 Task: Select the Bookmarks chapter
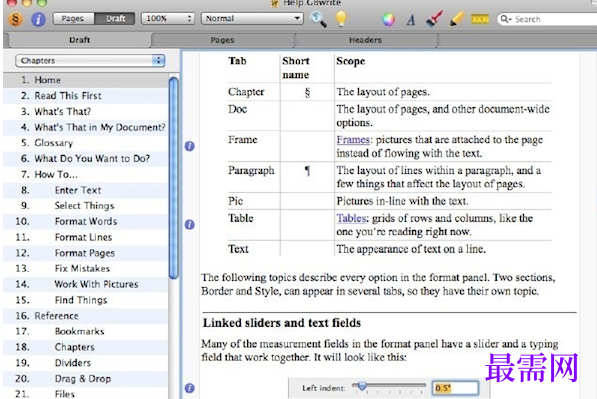point(86,331)
